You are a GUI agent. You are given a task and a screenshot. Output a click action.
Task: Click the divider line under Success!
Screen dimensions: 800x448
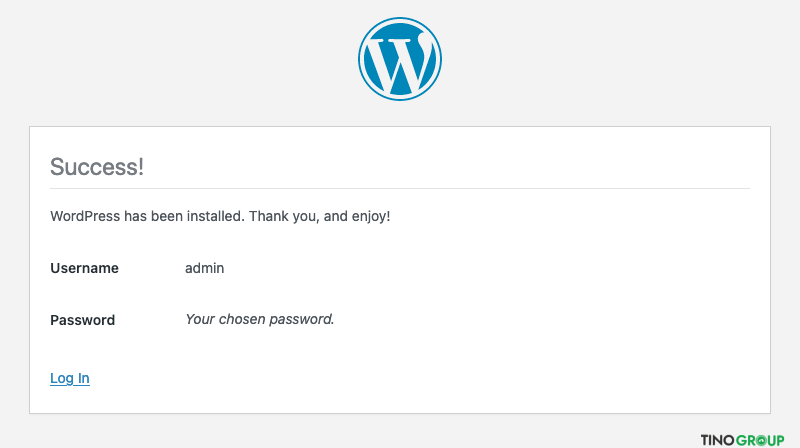coord(399,188)
